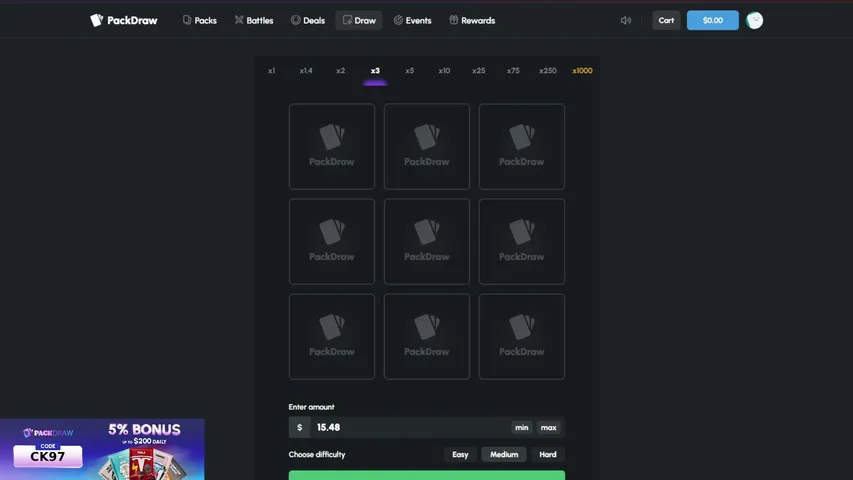Viewport: 853px width, 480px height.
Task: Click the 5% BONUS promo banner
Action: pos(102,449)
